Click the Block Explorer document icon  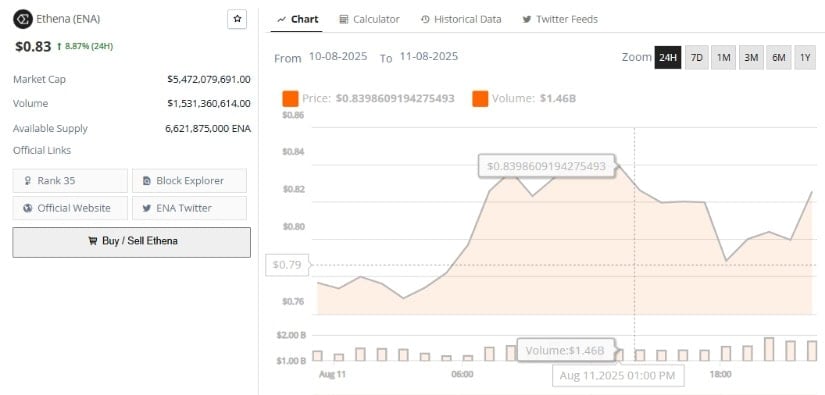pos(147,181)
